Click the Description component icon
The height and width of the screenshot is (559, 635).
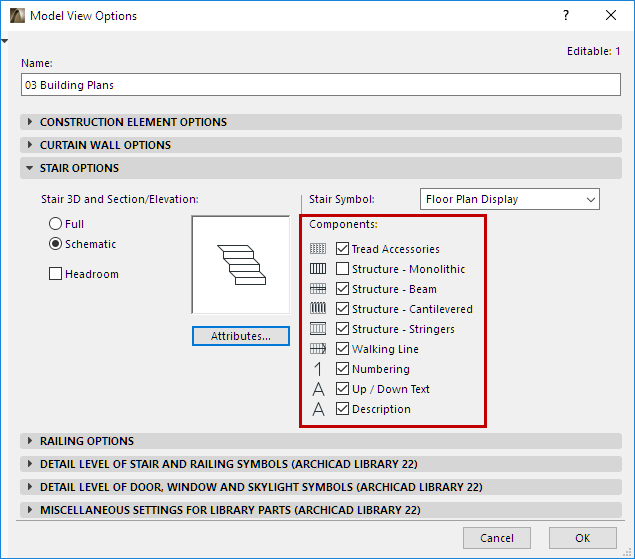click(318, 409)
